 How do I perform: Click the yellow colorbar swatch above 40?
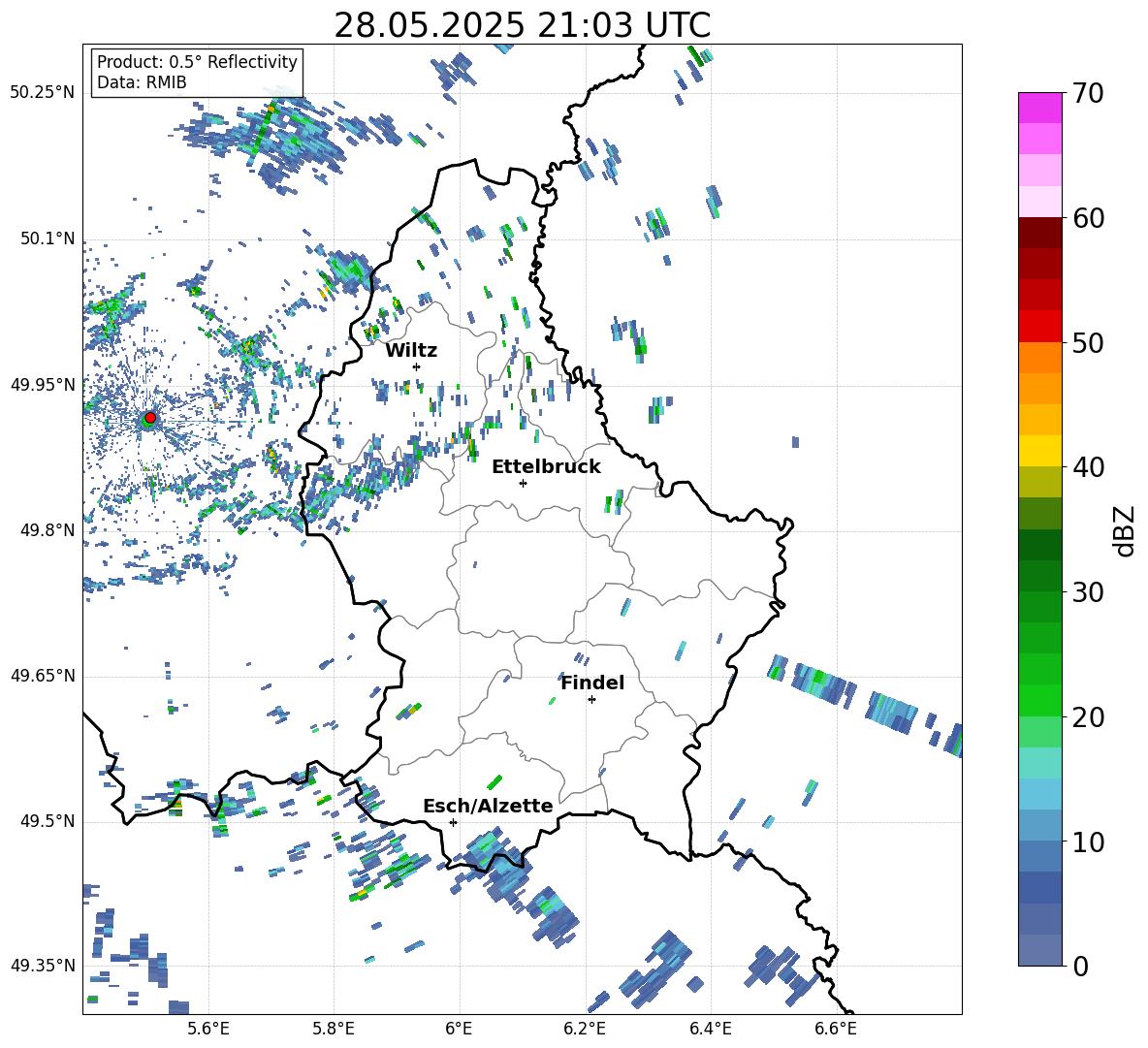click(x=1039, y=451)
